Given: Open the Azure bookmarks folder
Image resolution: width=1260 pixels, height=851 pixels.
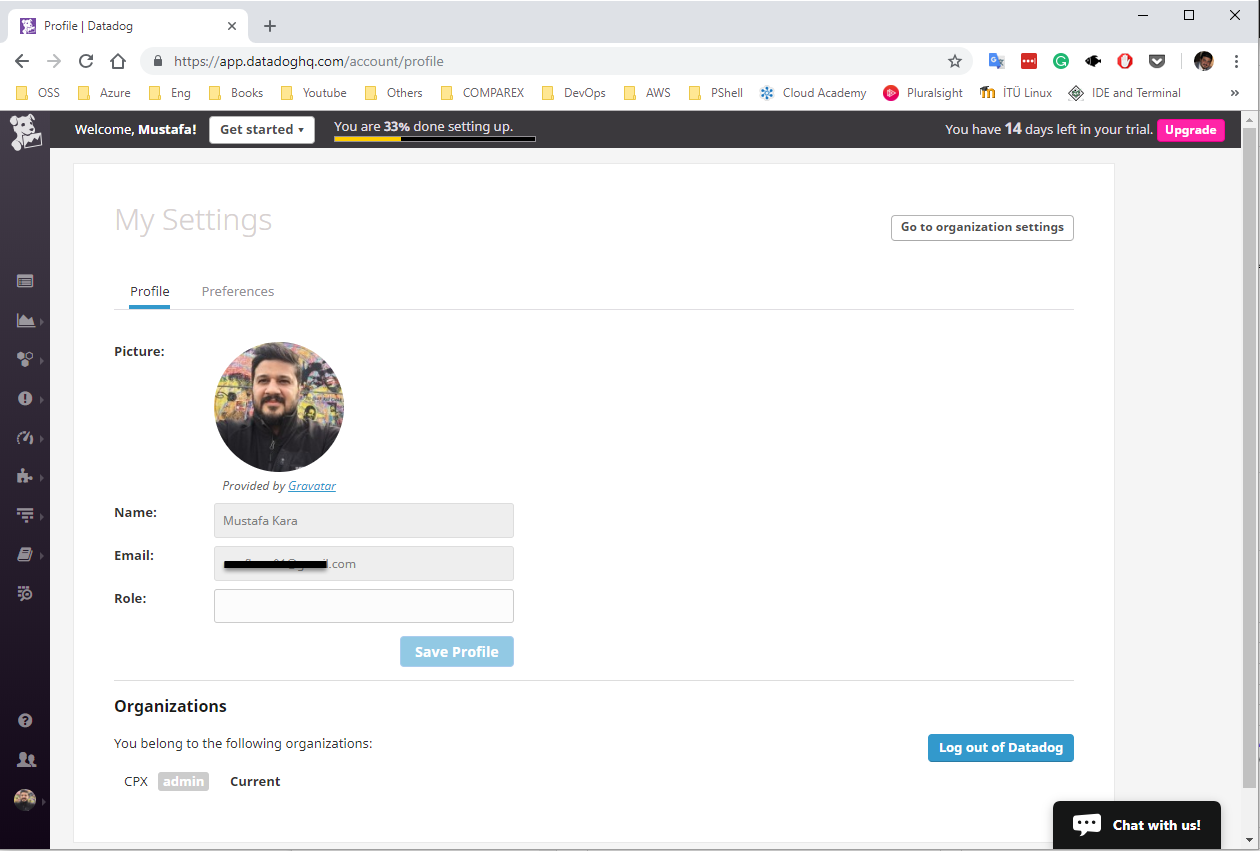Looking at the screenshot, I should point(104,93).
